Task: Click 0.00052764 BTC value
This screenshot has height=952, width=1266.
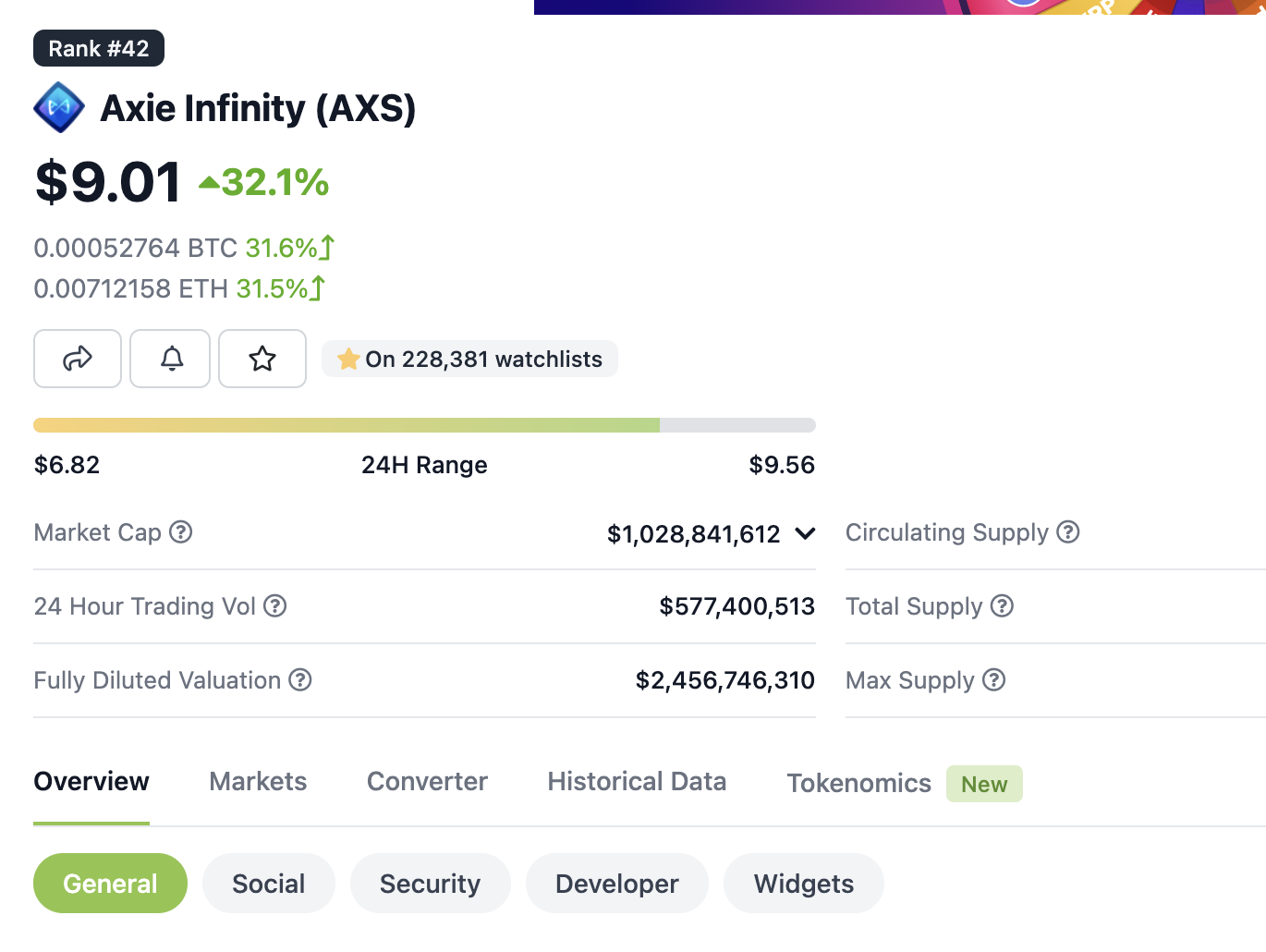Action: click(136, 248)
